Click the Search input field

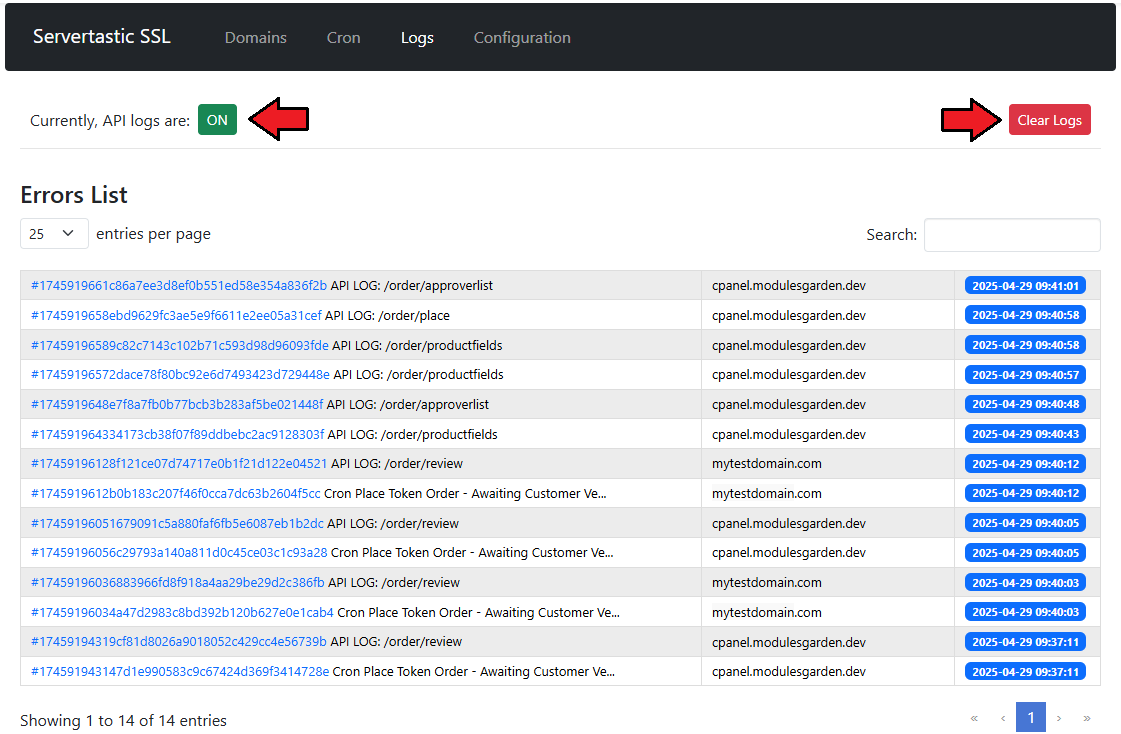pyautogui.click(x=1011, y=235)
